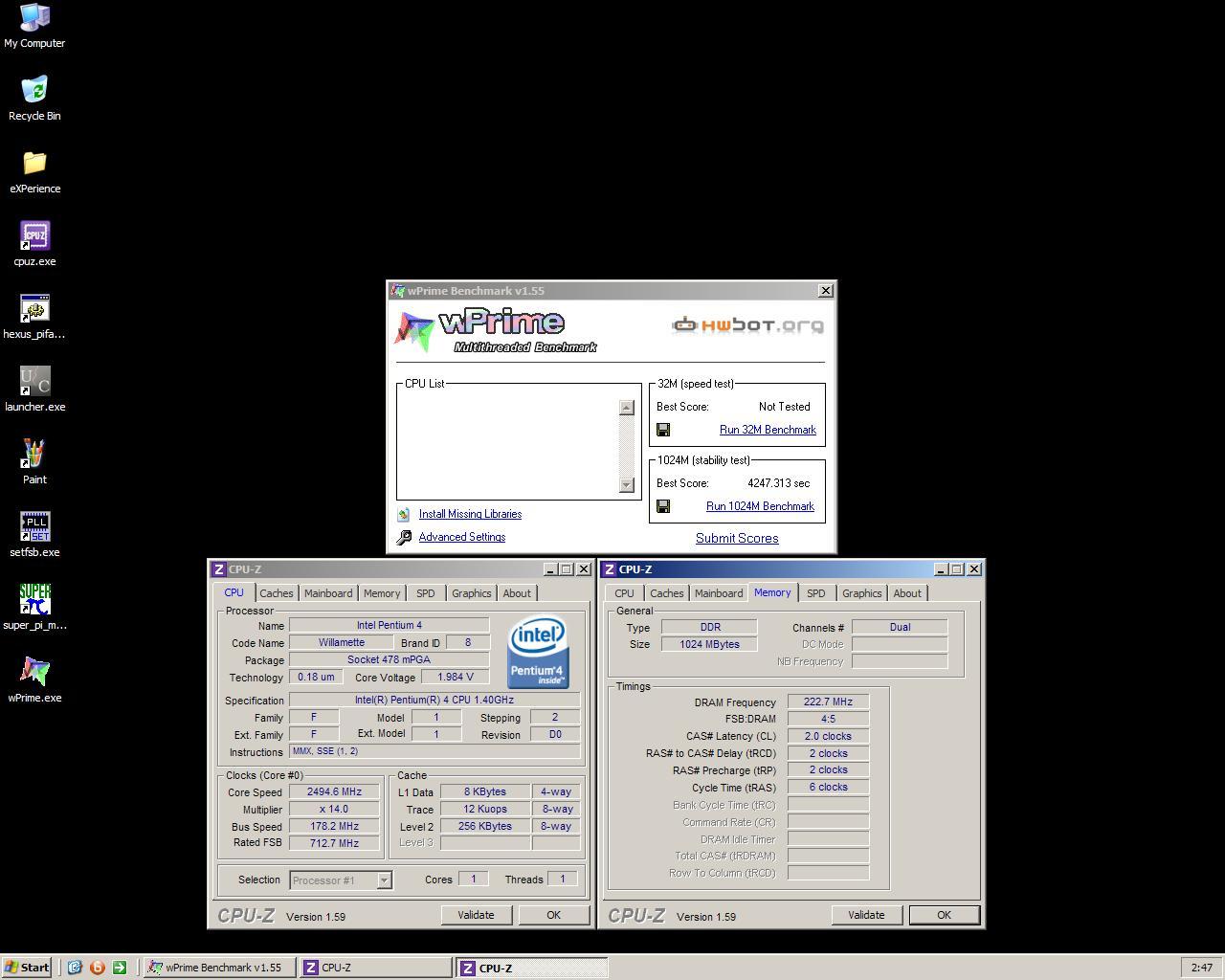The height and width of the screenshot is (980, 1225).
Task: Open Advanced Settings link
Action: point(462,537)
